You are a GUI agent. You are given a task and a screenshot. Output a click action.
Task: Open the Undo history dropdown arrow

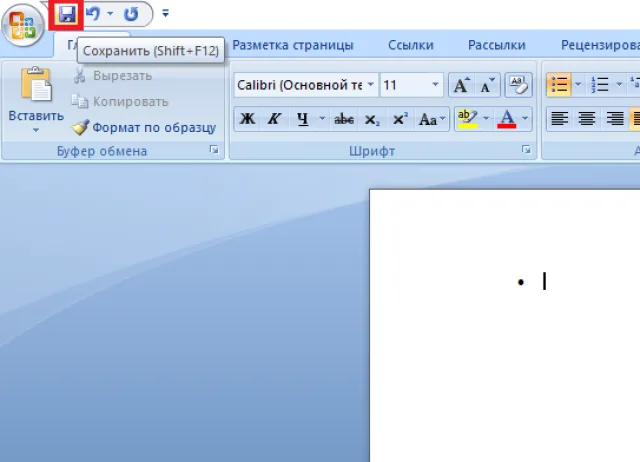pyautogui.click(x=110, y=13)
